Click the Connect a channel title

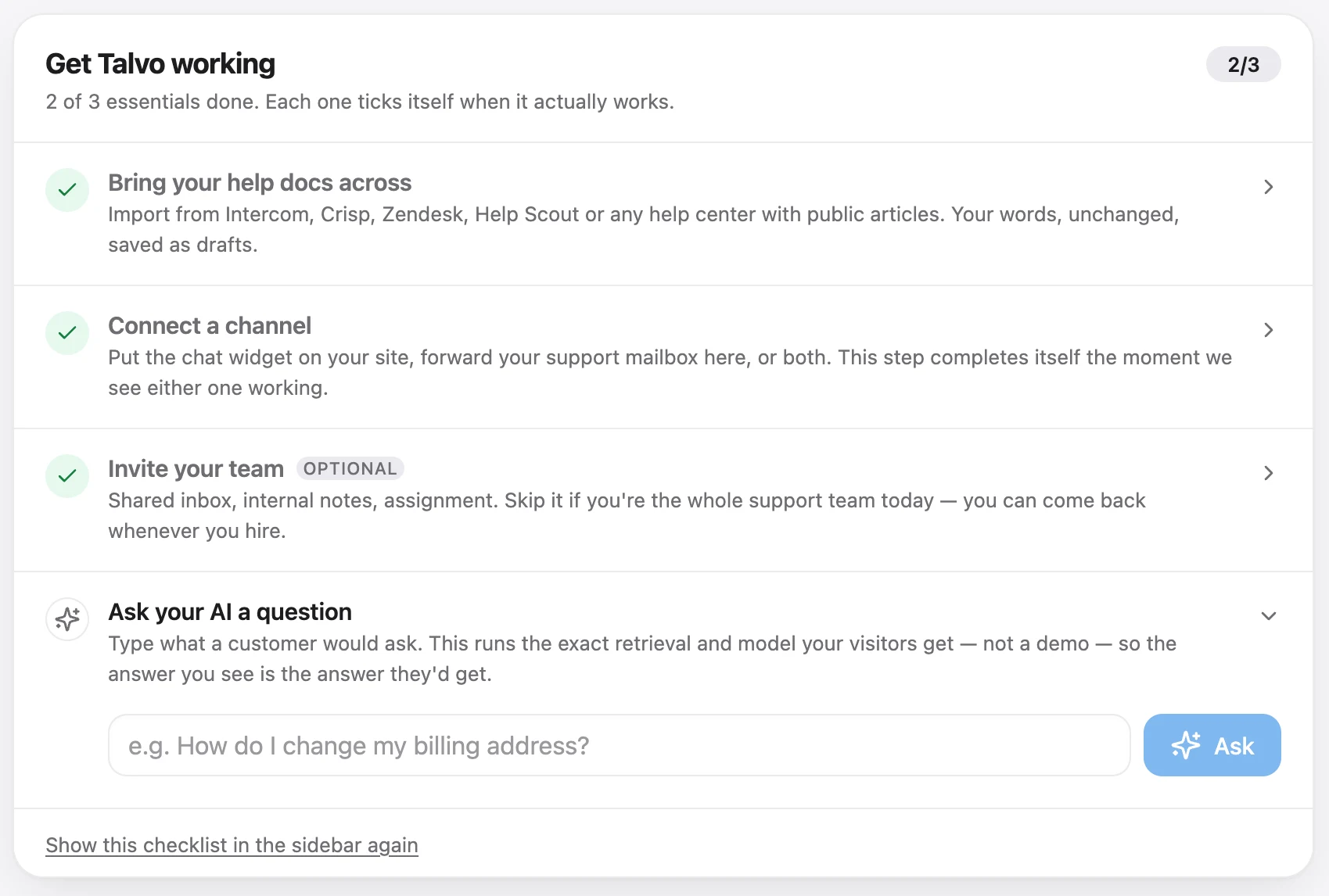210,326
